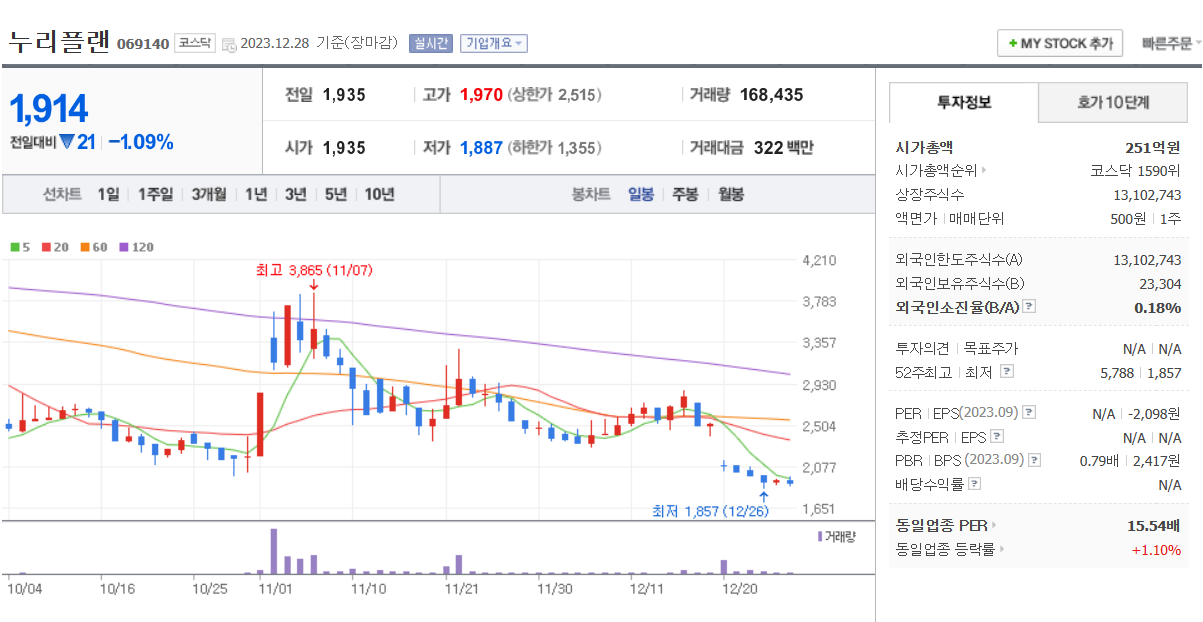
Task: Click the red 20-day moving average legend
Action: tap(55, 247)
